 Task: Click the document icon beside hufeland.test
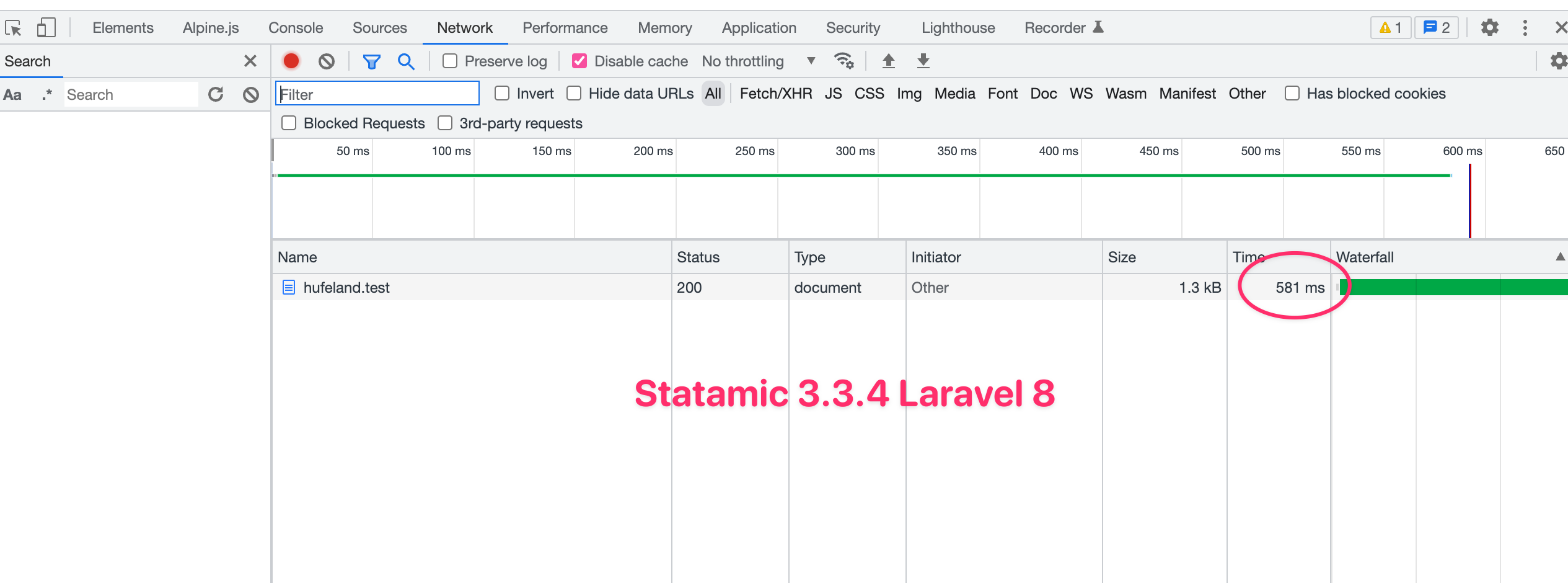click(x=288, y=287)
